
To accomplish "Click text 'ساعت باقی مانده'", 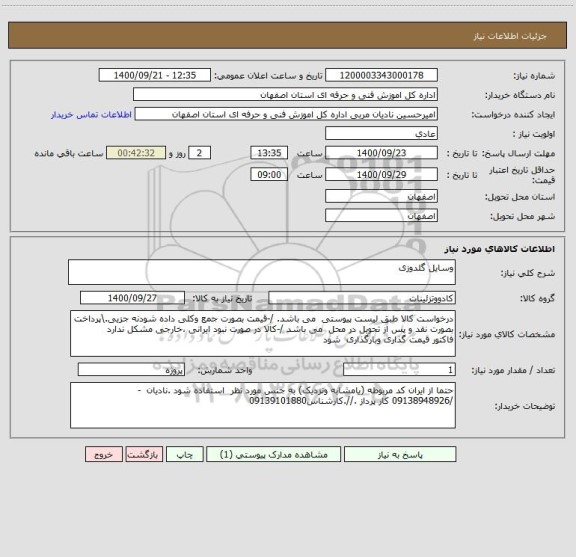I will tap(69, 154).
